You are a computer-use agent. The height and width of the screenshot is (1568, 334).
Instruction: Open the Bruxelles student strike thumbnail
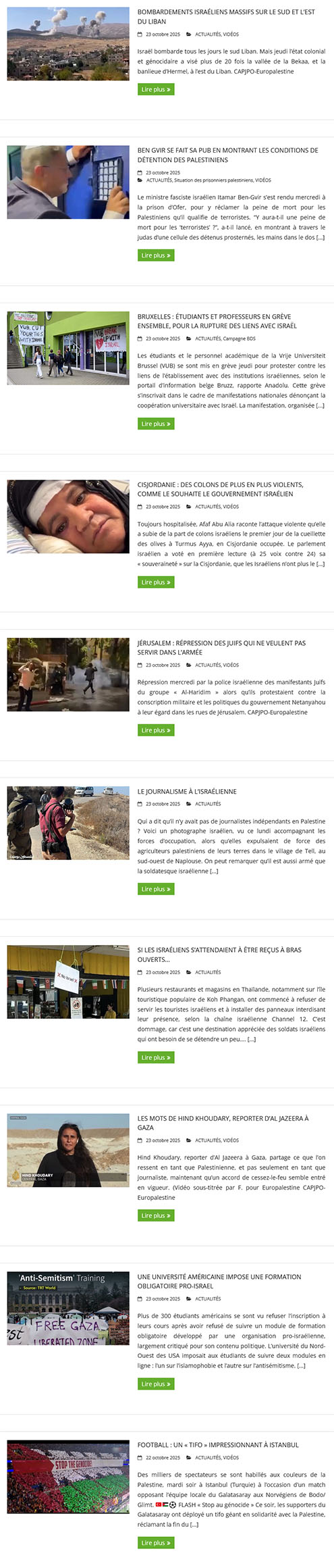click(x=68, y=348)
